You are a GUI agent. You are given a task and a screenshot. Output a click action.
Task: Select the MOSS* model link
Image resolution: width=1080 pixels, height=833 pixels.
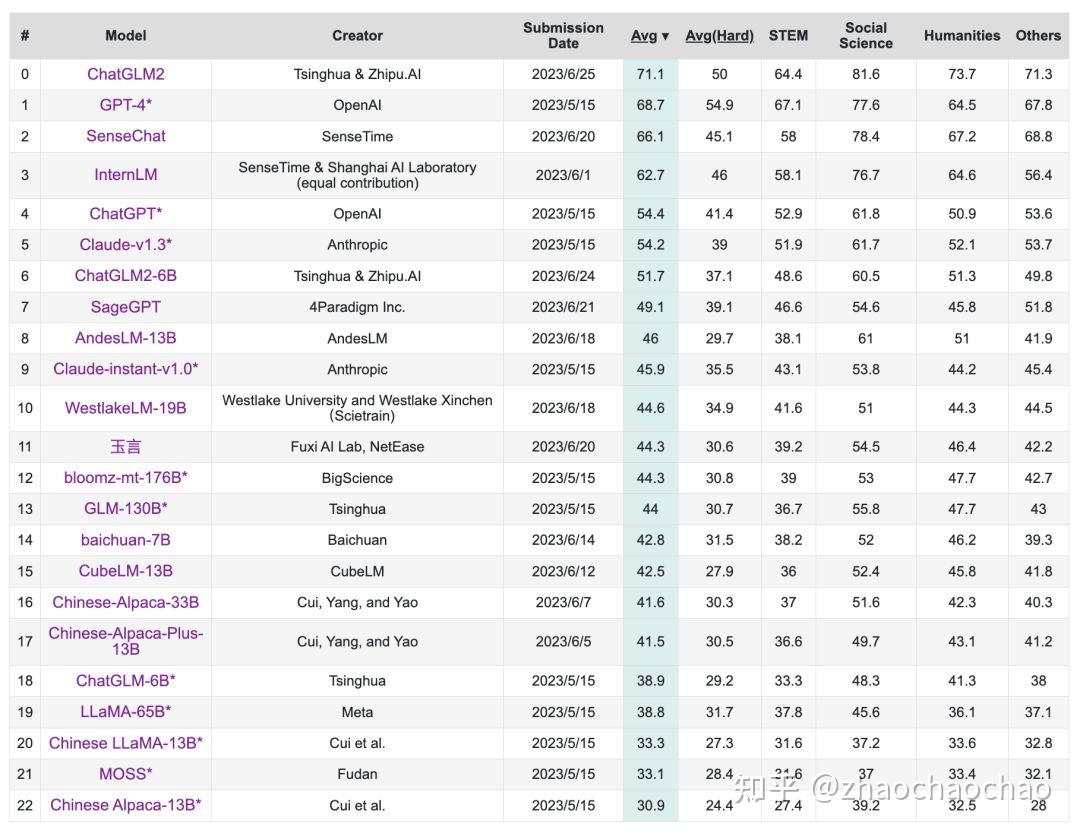coord(125,773)
